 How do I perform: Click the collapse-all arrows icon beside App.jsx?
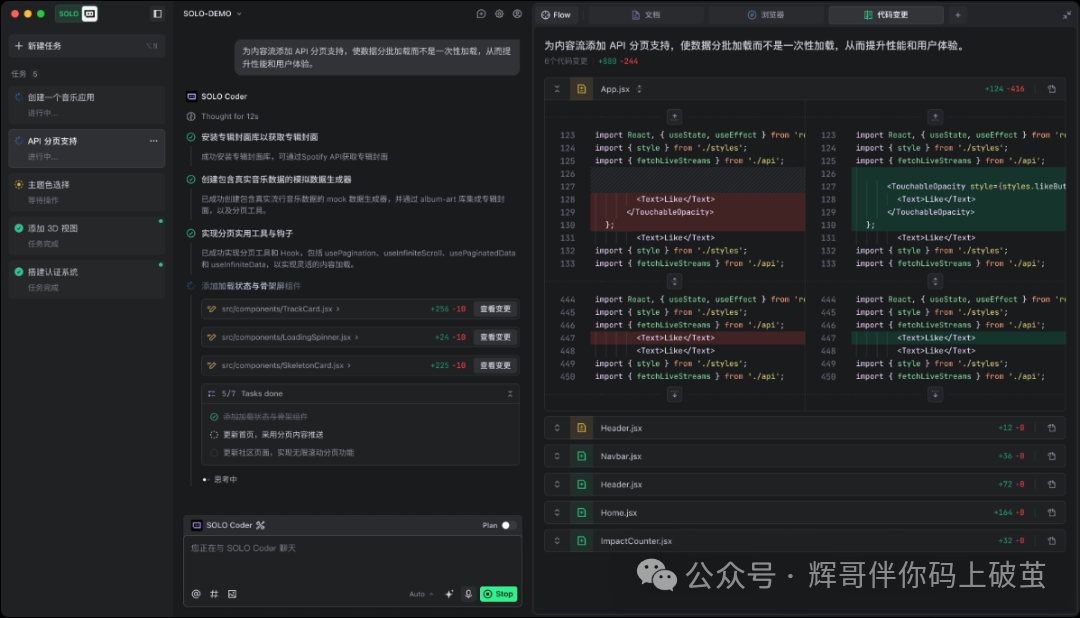point(557,88)
